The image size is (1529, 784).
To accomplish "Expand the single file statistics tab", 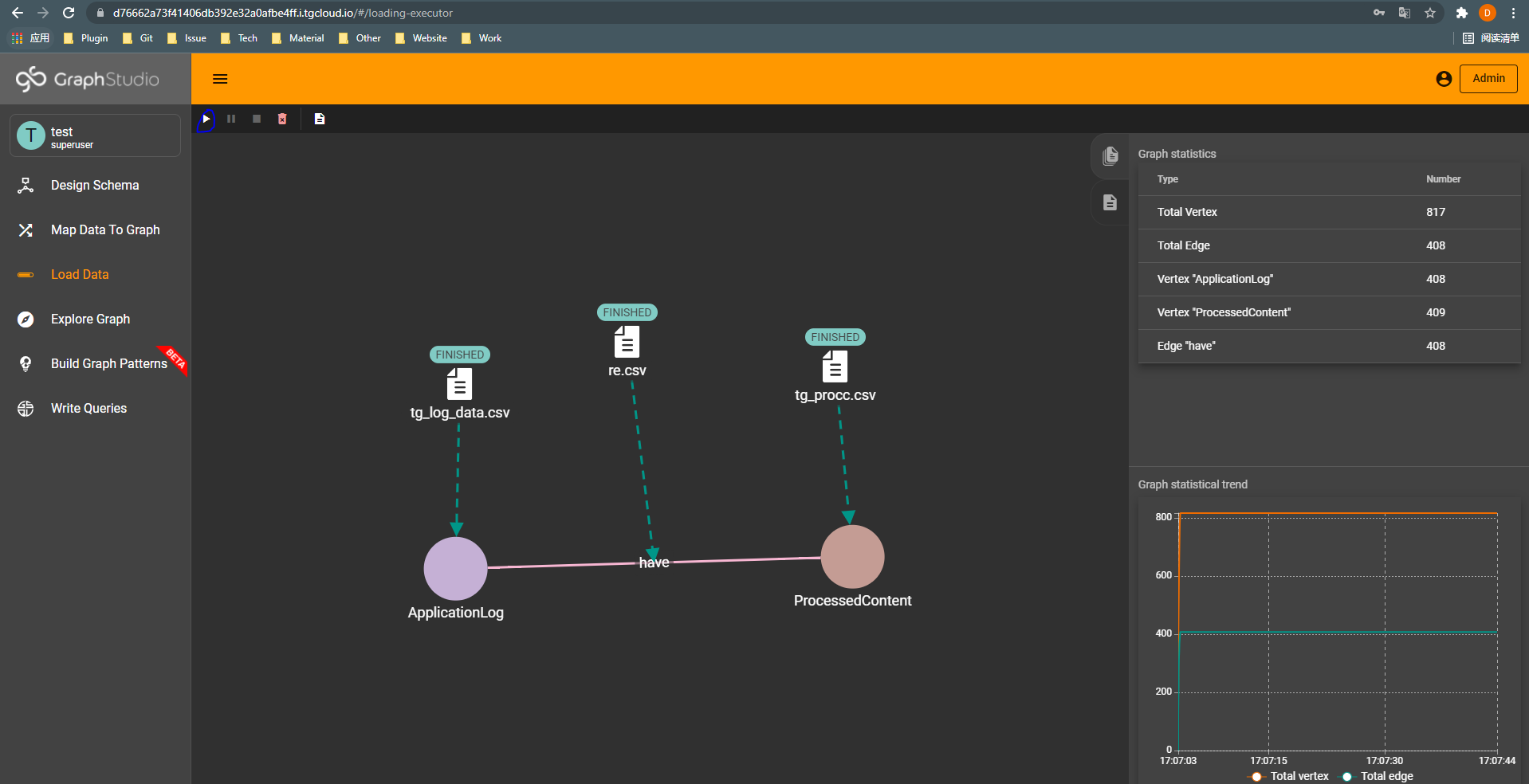I will tap(1110, 202).
